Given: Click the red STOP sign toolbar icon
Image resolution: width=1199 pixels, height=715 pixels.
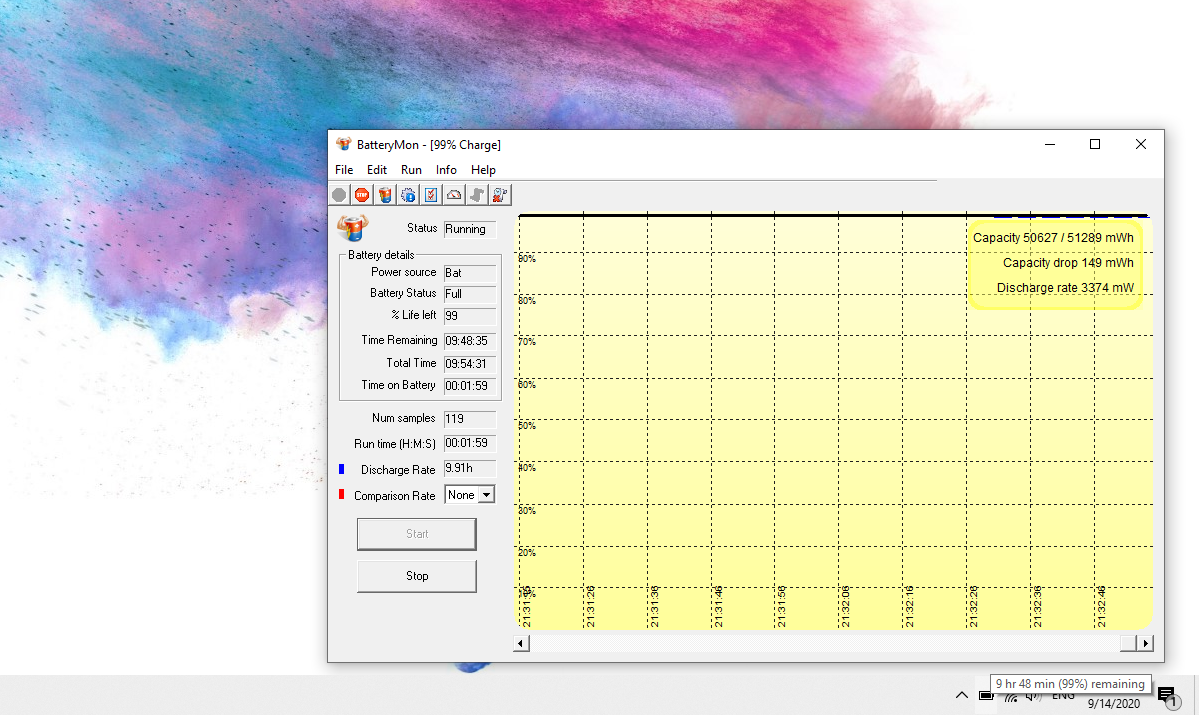Looking at the screenshot, I should (x=362, y=195).
